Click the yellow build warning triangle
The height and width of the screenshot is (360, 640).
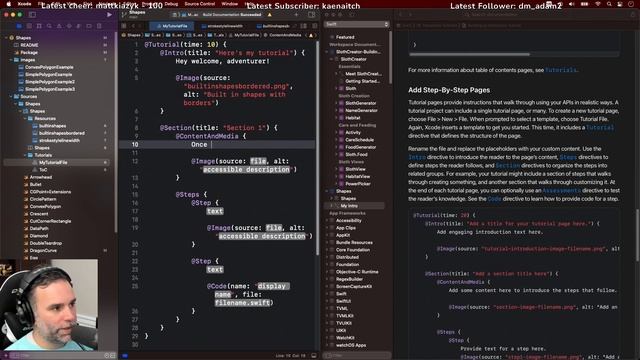coord(269,15)
